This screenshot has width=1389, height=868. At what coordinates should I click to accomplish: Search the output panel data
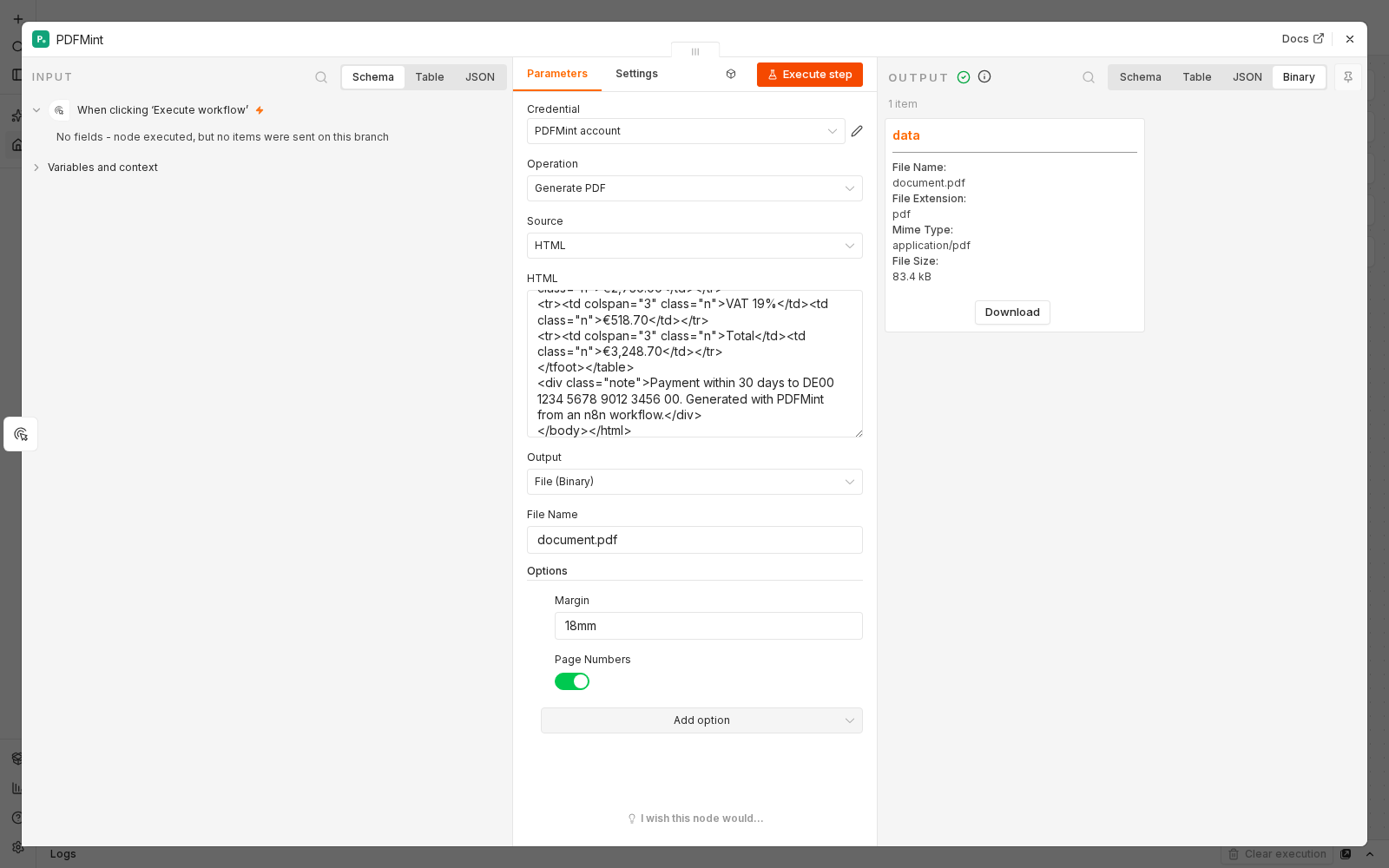(x=1089, y=77)
